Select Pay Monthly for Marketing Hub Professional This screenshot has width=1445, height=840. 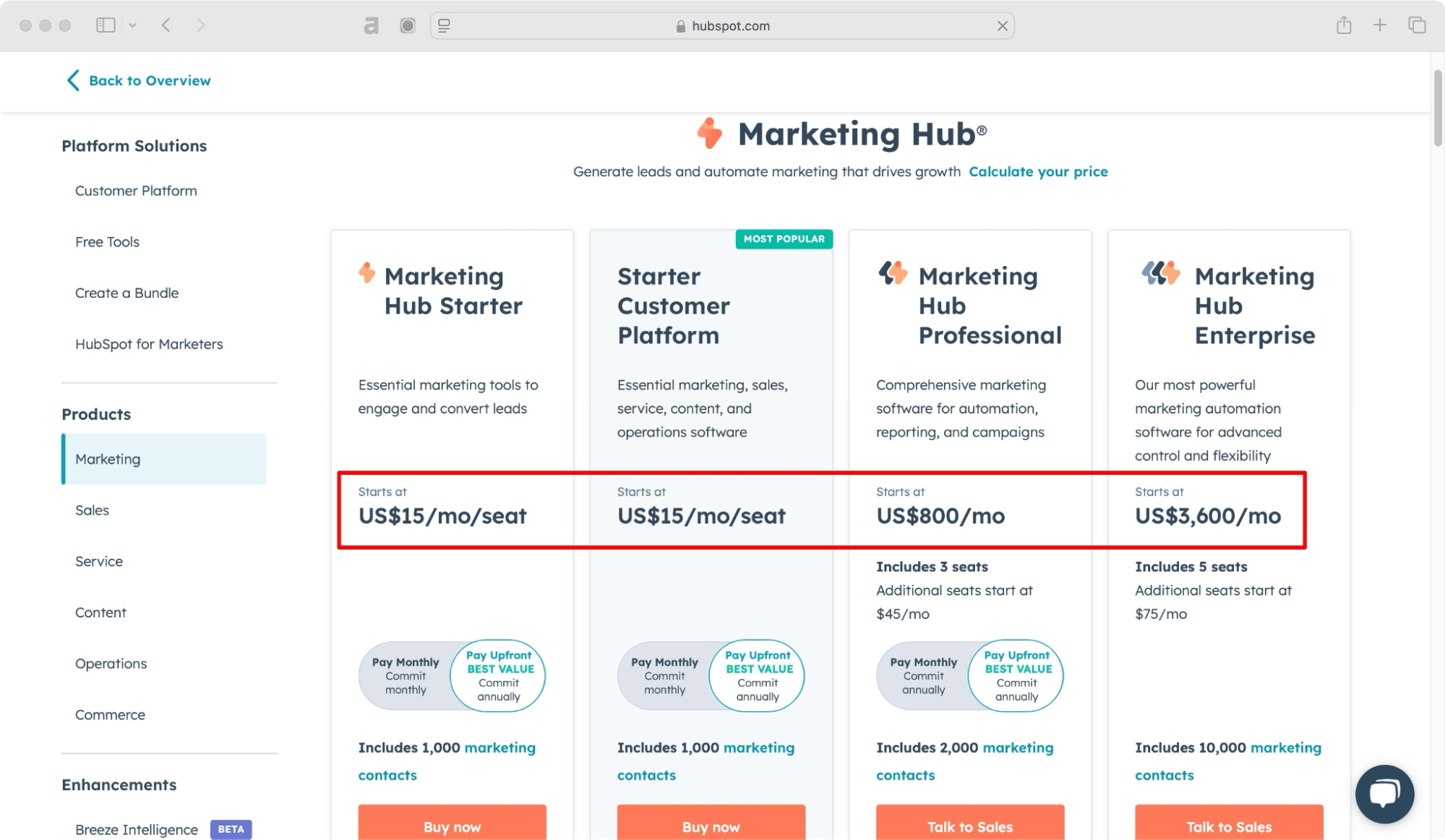[923, 676]
